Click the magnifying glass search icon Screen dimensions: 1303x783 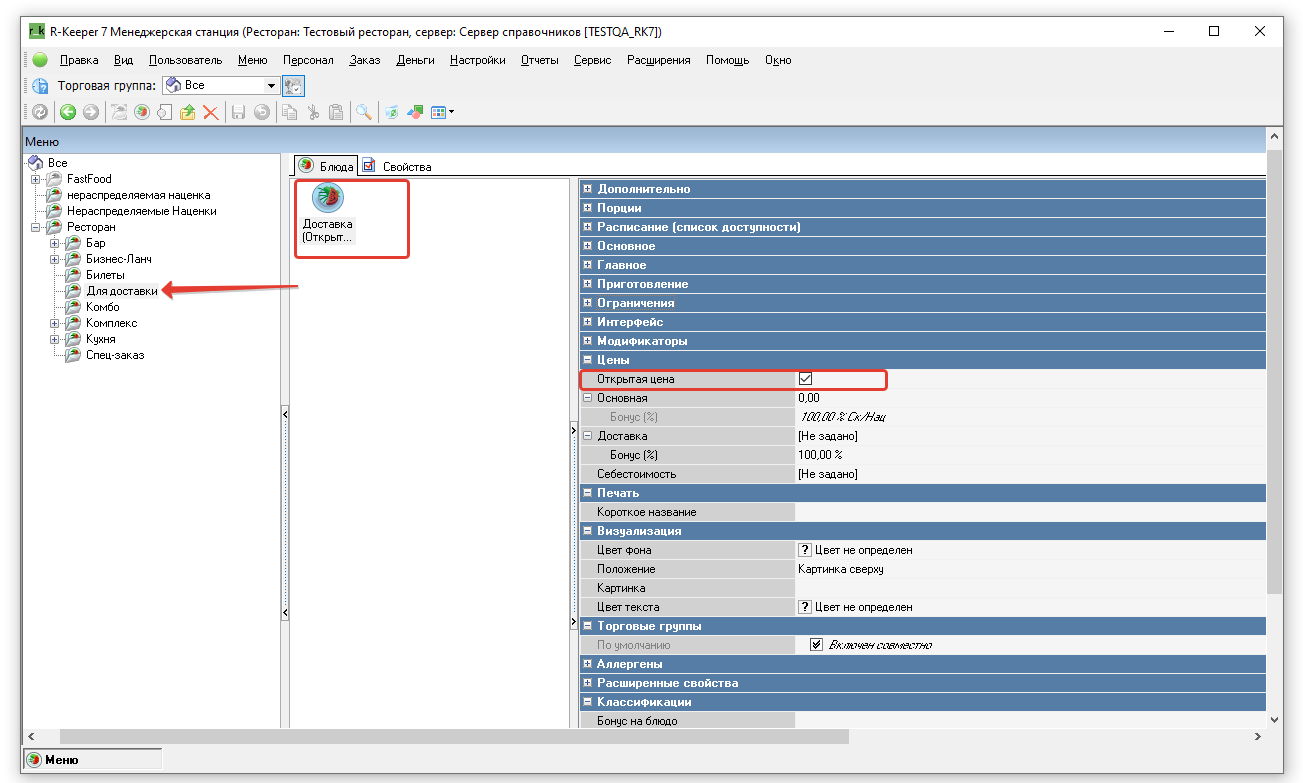point(364,113)
